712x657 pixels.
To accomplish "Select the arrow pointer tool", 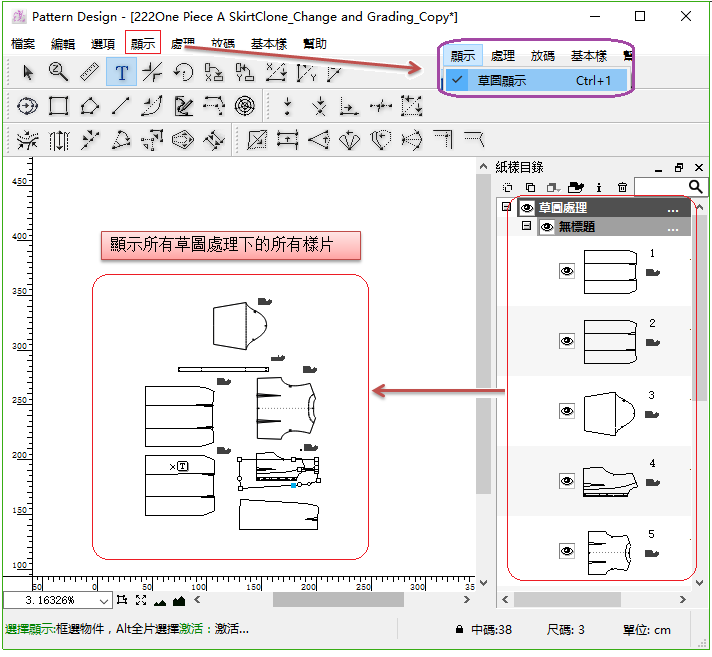I will click(x=28, y=72).
